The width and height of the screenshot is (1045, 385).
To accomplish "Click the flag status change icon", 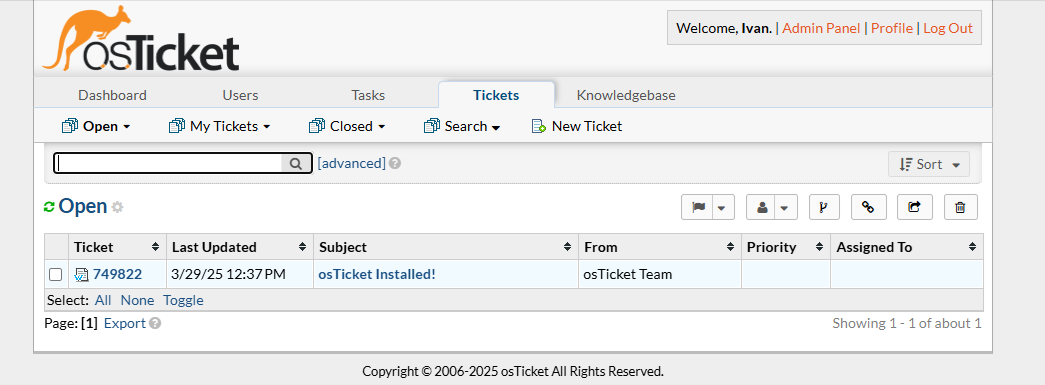I will coord(698,207).
